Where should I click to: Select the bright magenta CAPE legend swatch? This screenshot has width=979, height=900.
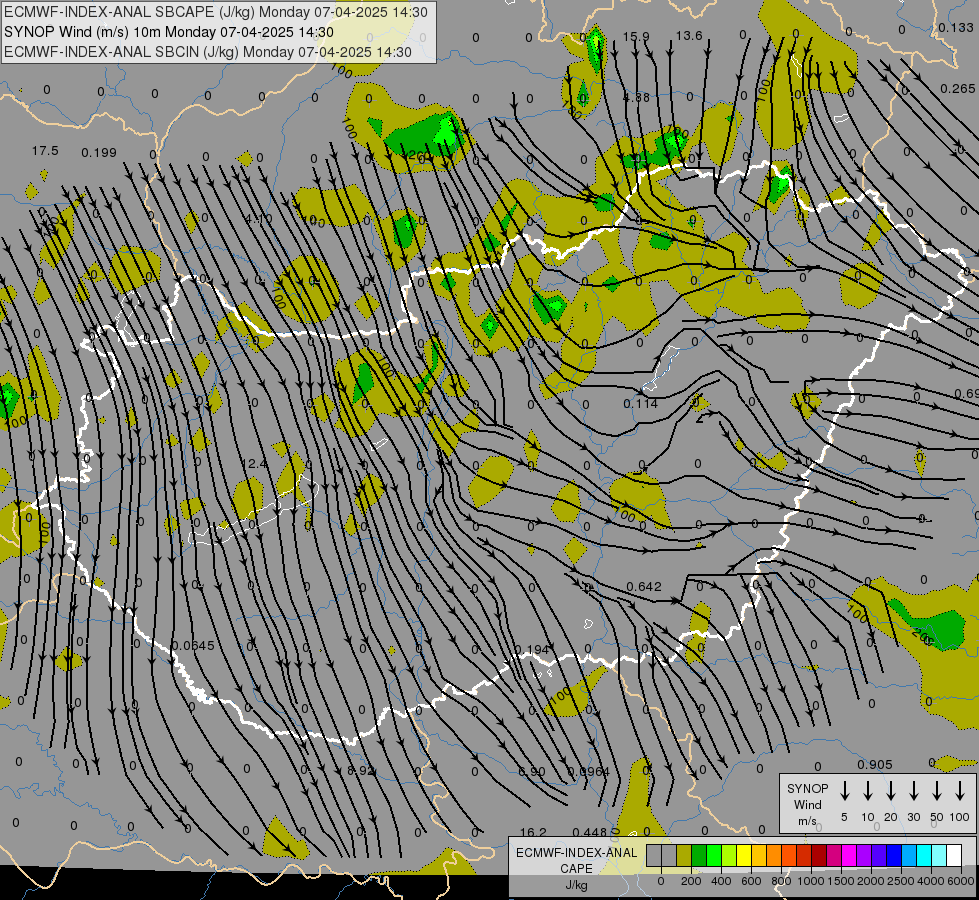coord(849,856)
